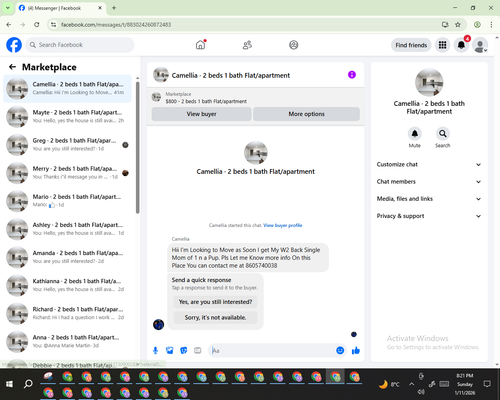Open the Richard conversation
The image size is (500, 400).
(67, 313)
